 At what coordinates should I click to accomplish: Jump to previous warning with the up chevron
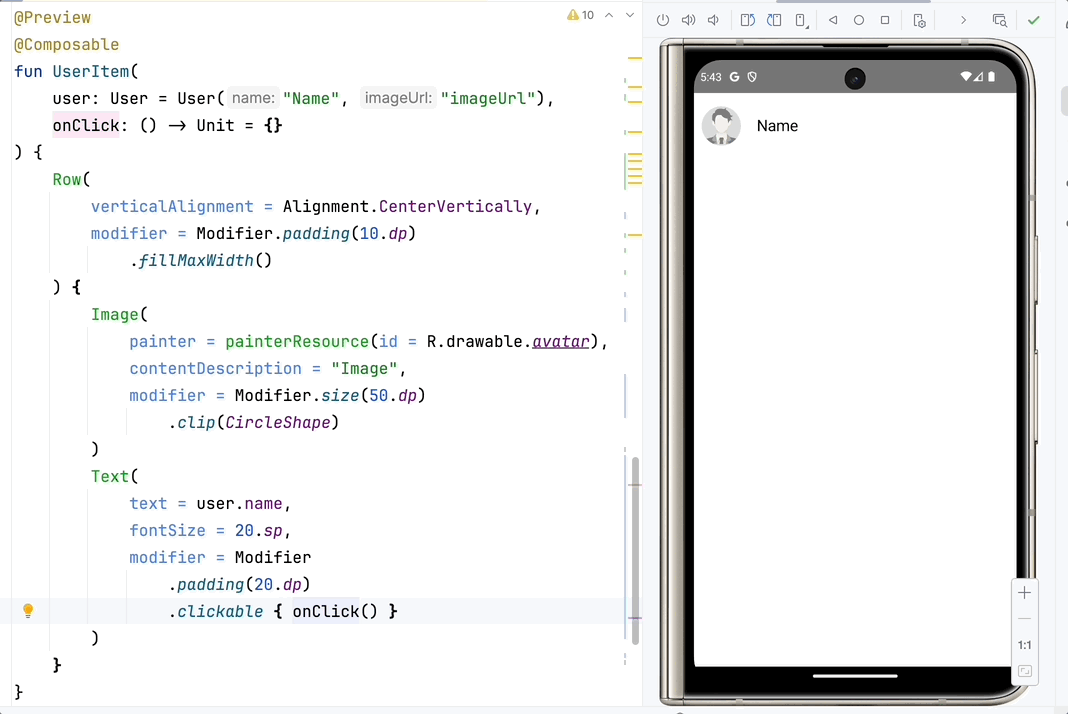pyautogui.click(x=608, y=16)
